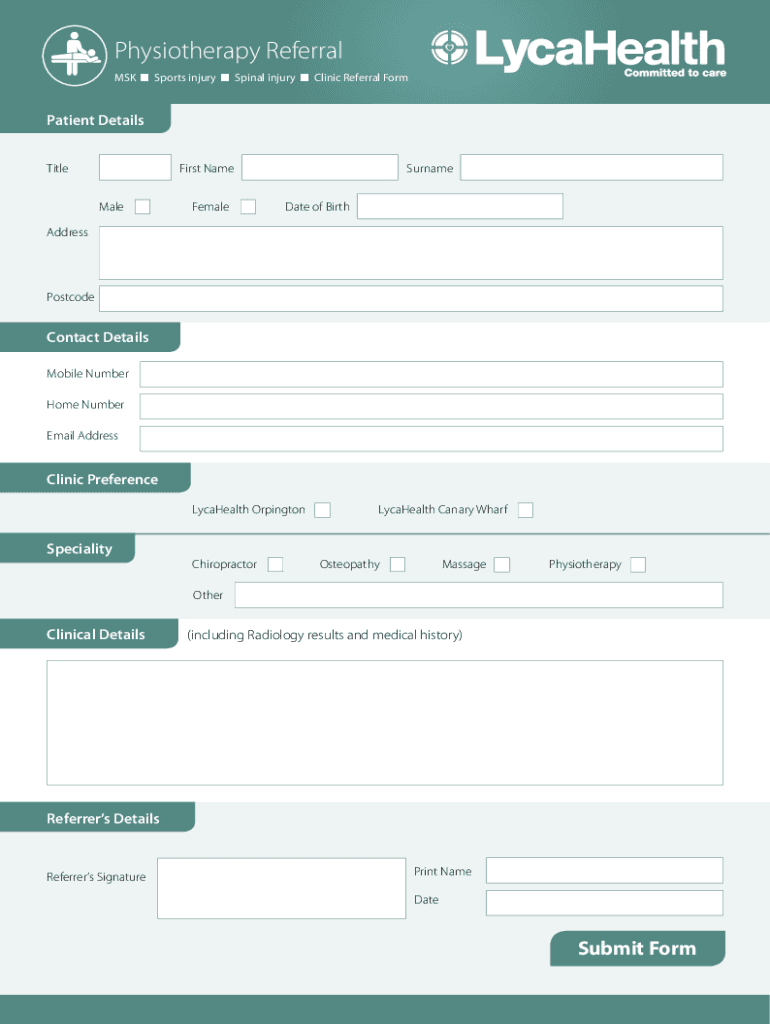
Task: Select the Date of Birth field
Action: pos(460,207)
